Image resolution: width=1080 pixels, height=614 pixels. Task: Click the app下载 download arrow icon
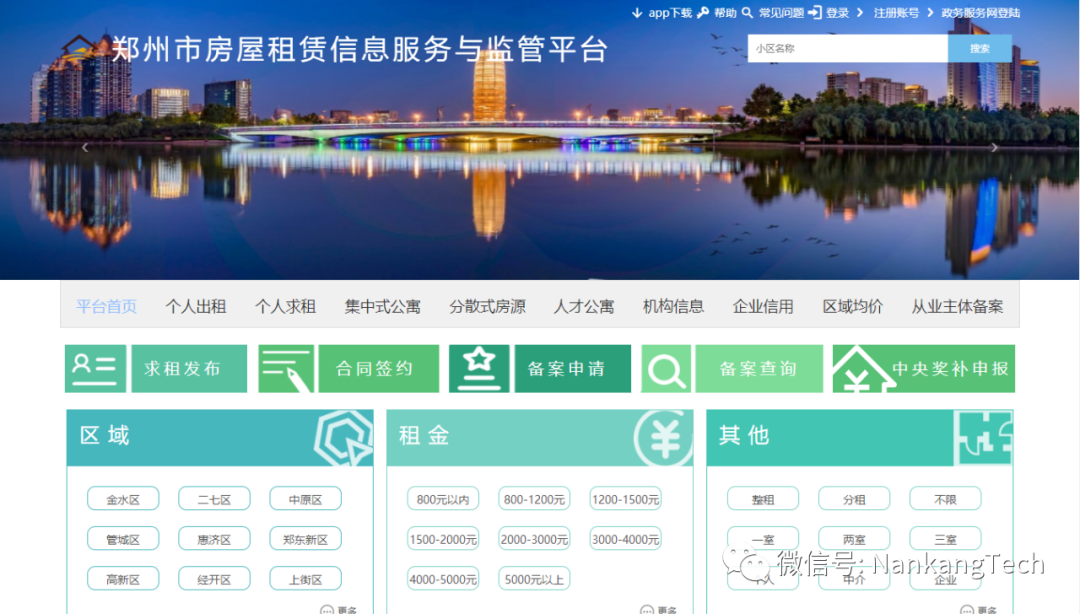(637, 13)
